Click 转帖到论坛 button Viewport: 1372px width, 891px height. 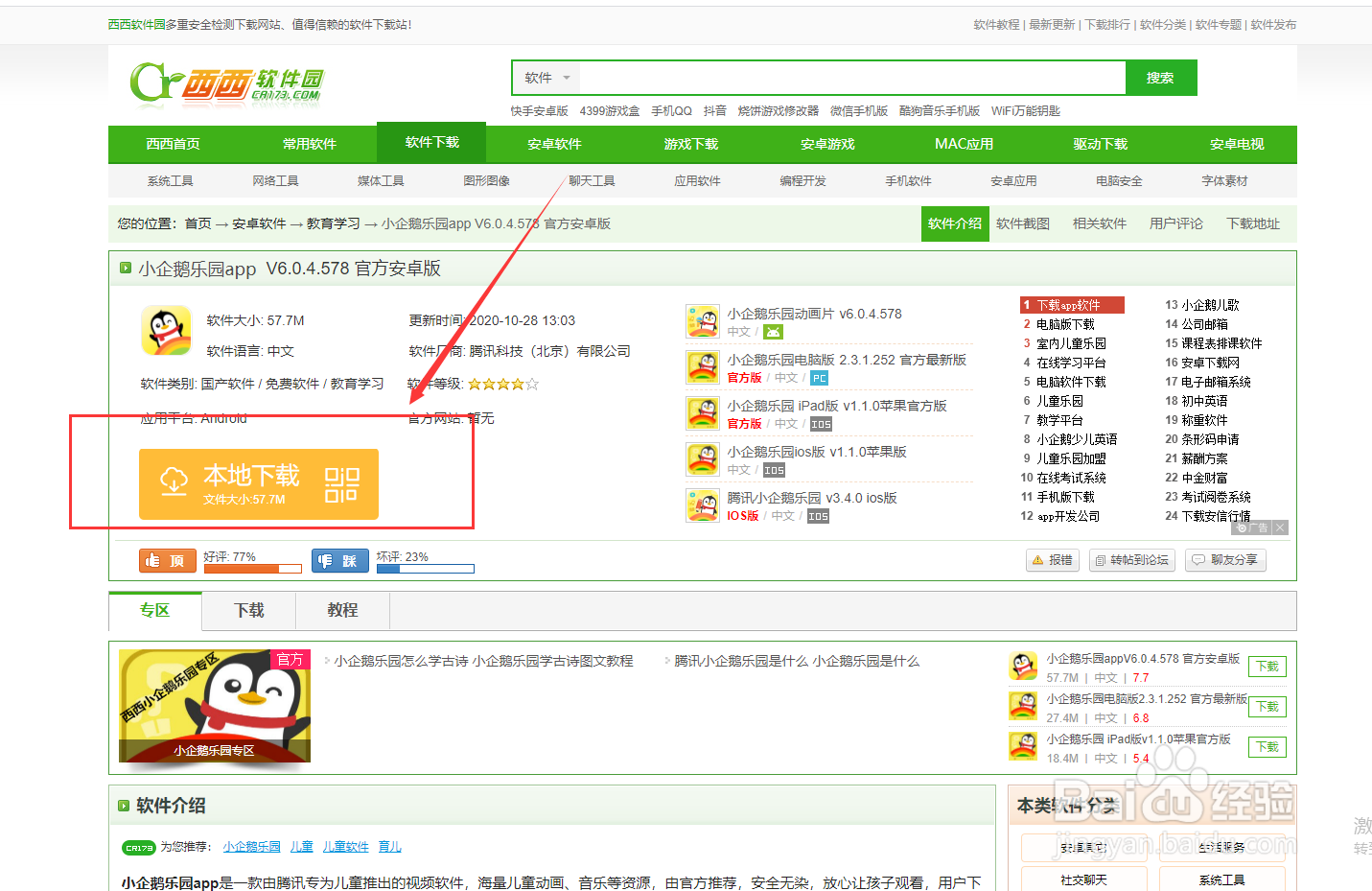(x=1131, y=560)
